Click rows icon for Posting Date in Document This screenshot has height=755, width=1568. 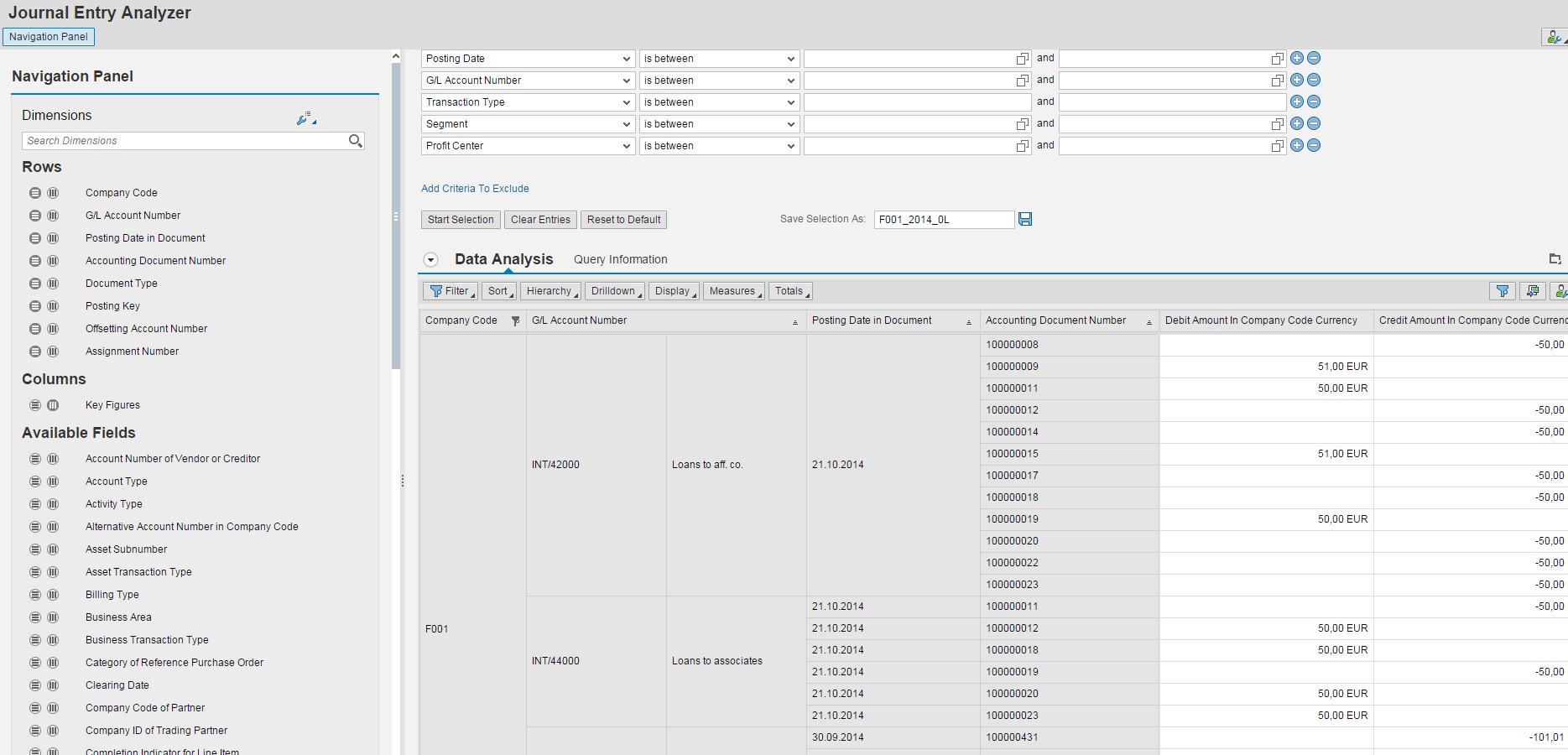35,238
